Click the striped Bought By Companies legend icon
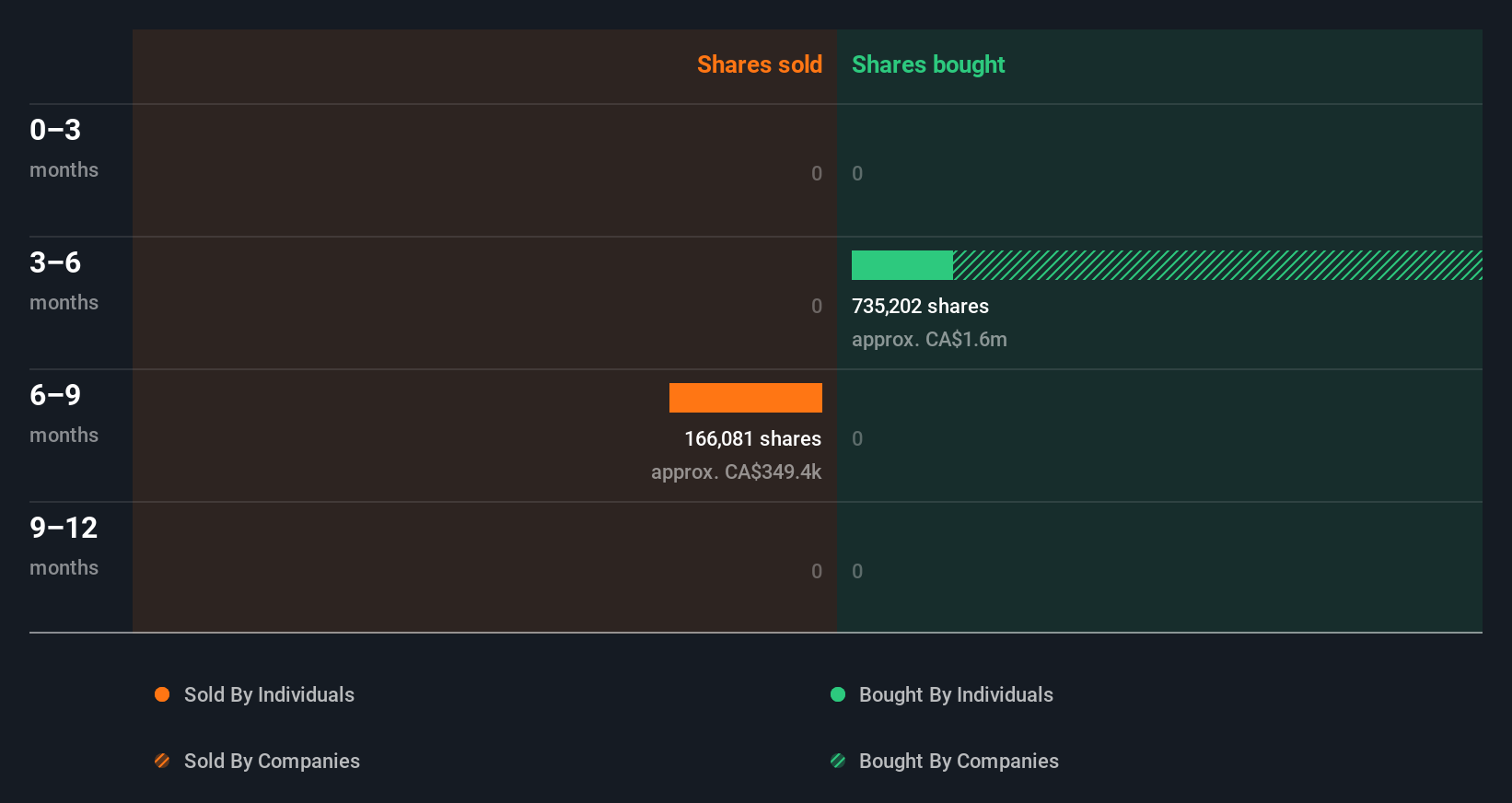 pyautogui.click(x=838, y=761)
